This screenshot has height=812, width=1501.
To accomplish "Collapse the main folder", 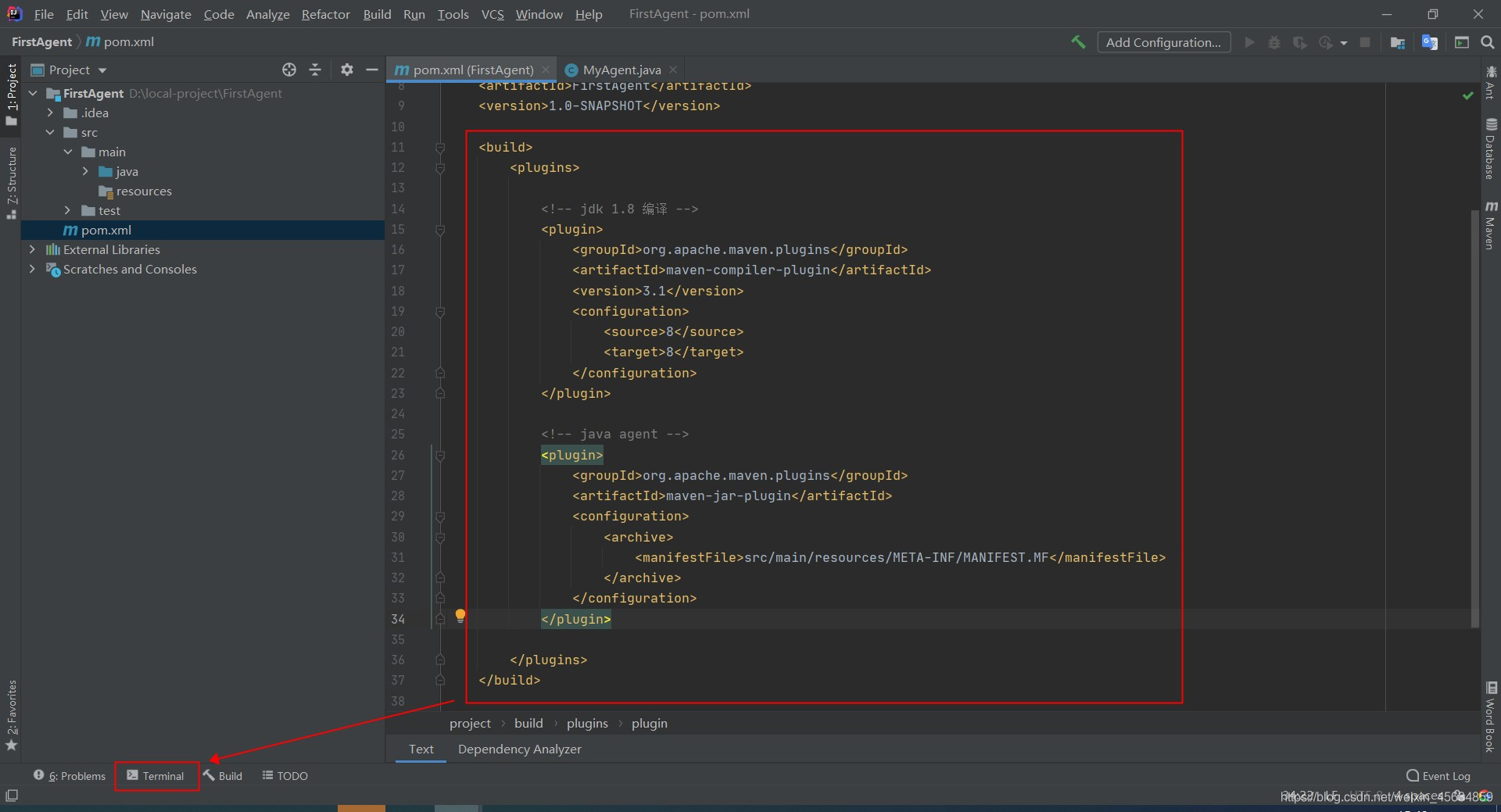I will (68, 152).
